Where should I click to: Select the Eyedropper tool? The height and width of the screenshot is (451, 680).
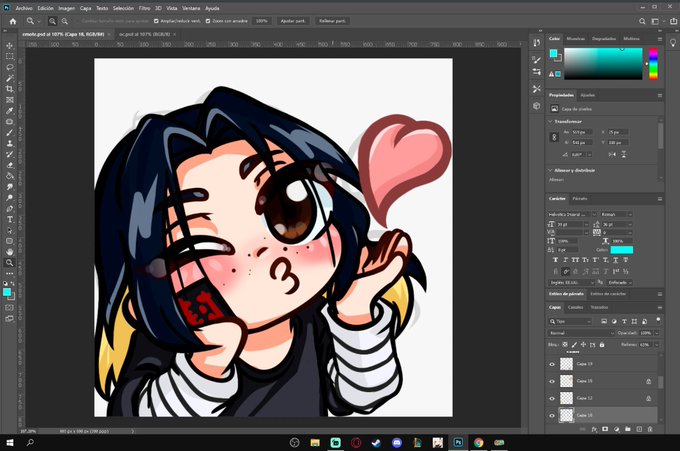pyautogui.click(x=9, y=111)
